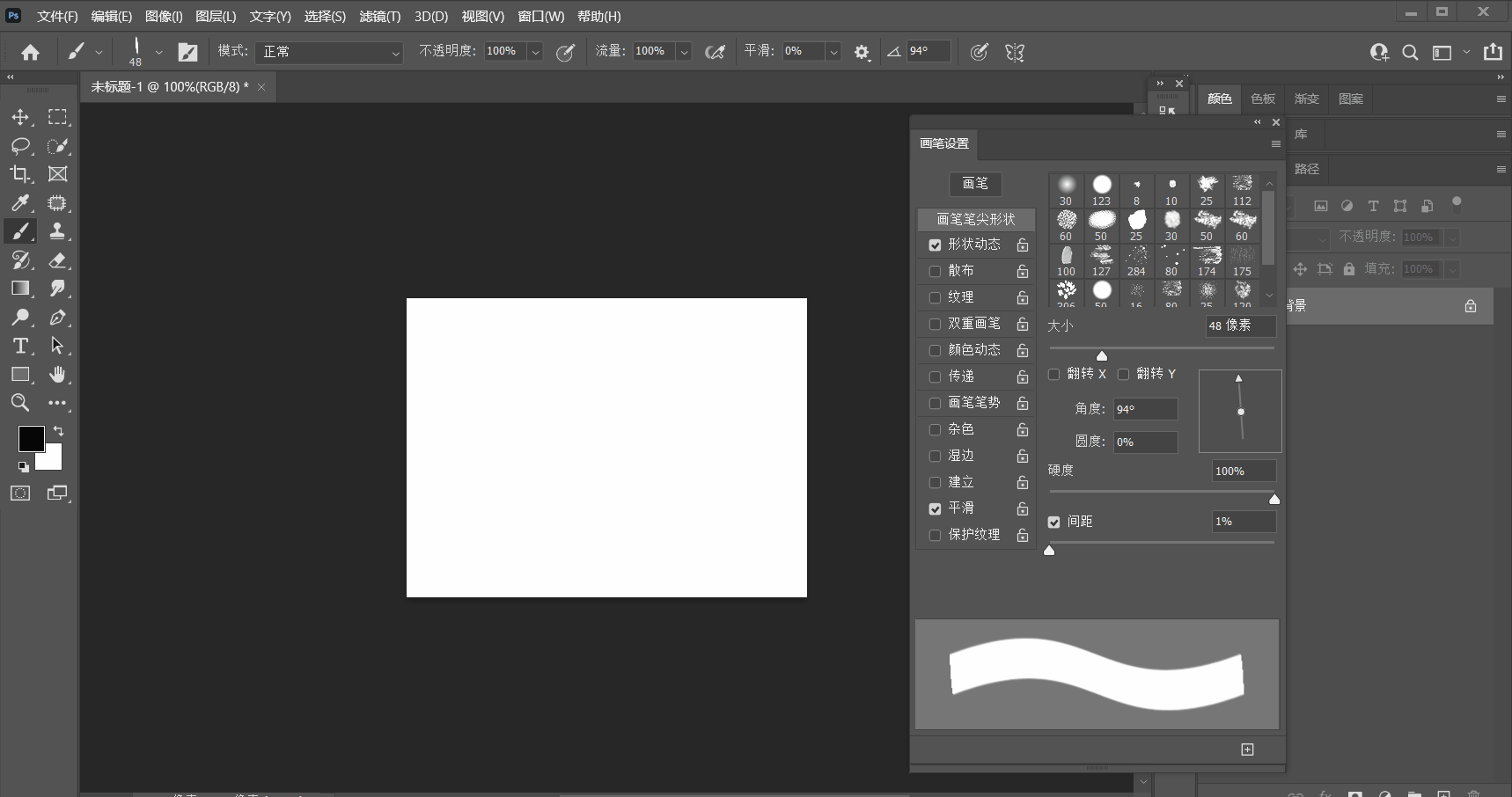Select the Clone Stamp tool

pyautogui.click(x=57, y=231)
